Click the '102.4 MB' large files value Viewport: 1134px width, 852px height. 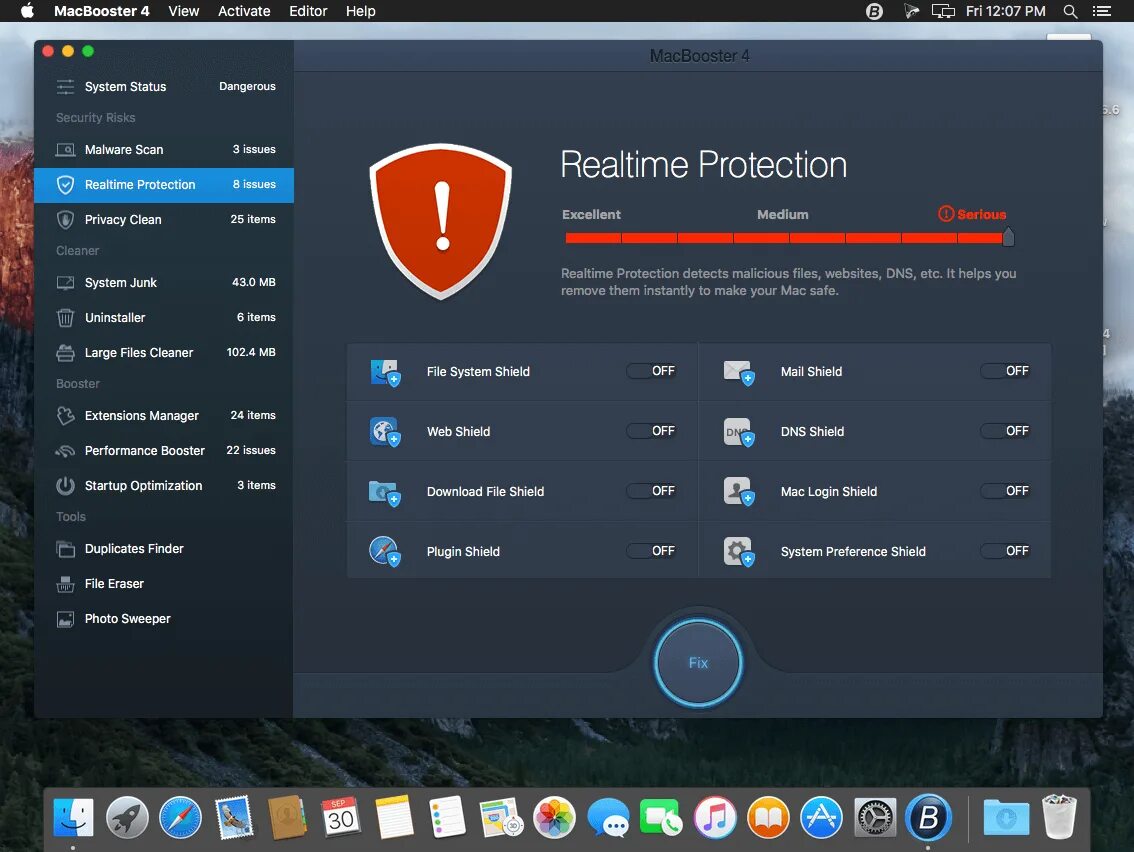251,352
